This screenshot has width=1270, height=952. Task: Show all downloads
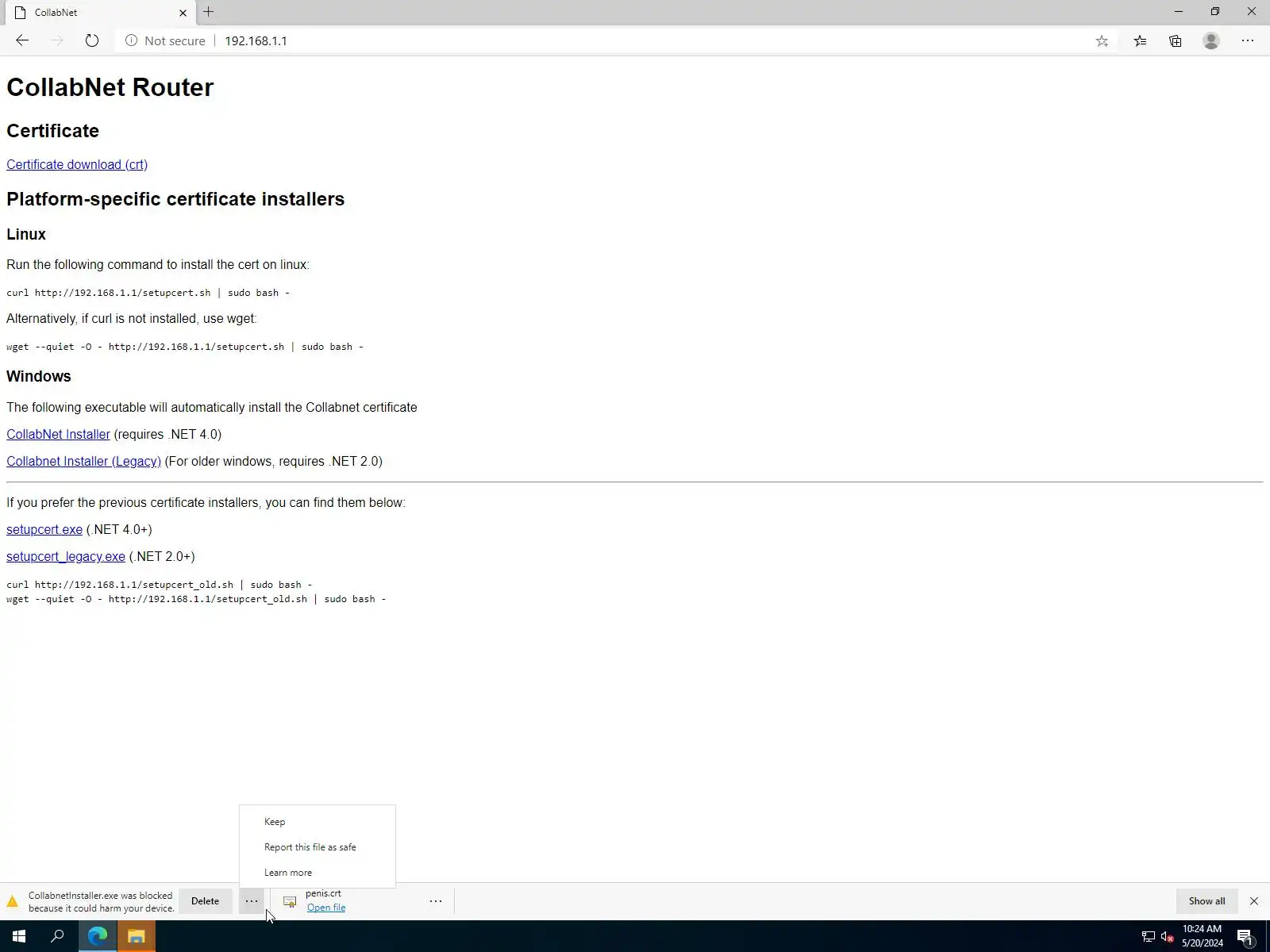pos(1206,901)
